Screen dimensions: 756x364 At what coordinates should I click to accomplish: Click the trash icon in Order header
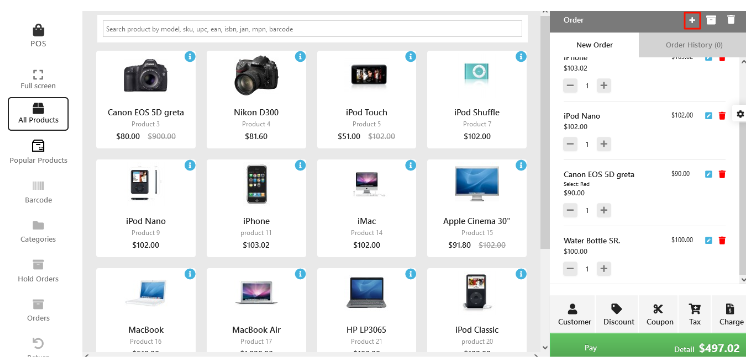coord(731,20)
